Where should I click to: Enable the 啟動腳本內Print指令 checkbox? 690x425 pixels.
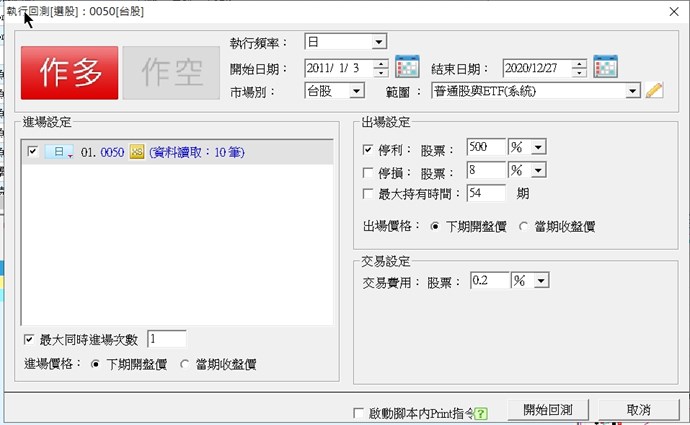pyautogui.click(x=359, y=413)
